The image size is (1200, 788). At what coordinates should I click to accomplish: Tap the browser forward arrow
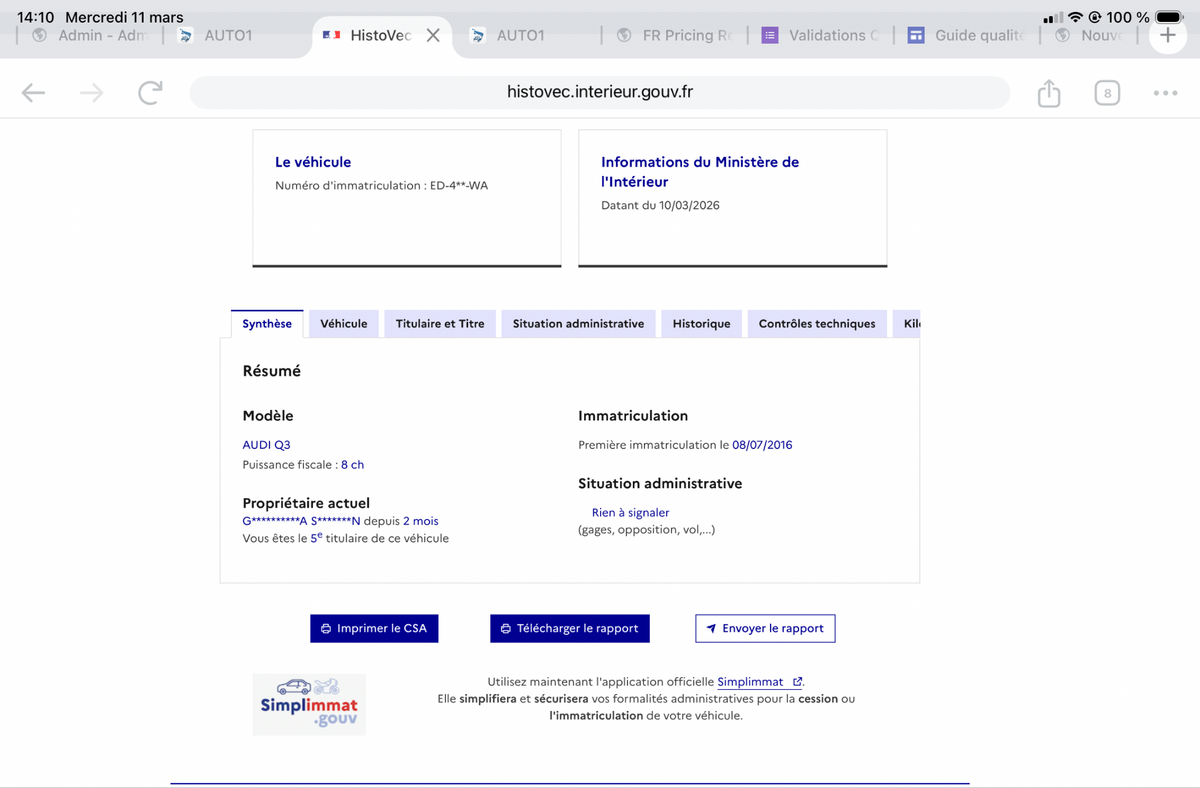91,93
